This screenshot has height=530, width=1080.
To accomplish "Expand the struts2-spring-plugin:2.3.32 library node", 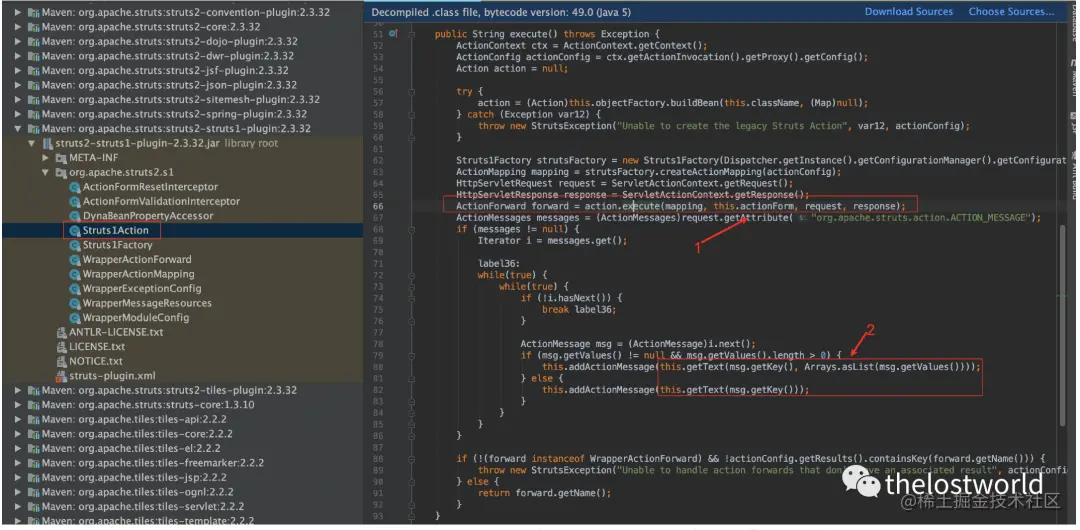I will coord(18,114).
